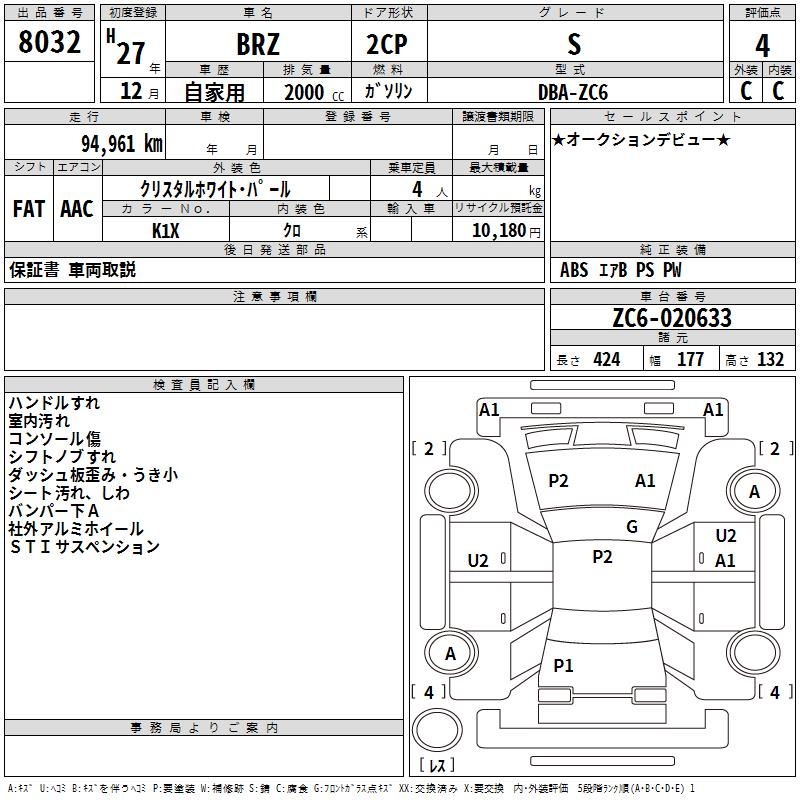Click the P2 mark on the roof
This screenshot has width=800, height=800.
coord(602,557)
